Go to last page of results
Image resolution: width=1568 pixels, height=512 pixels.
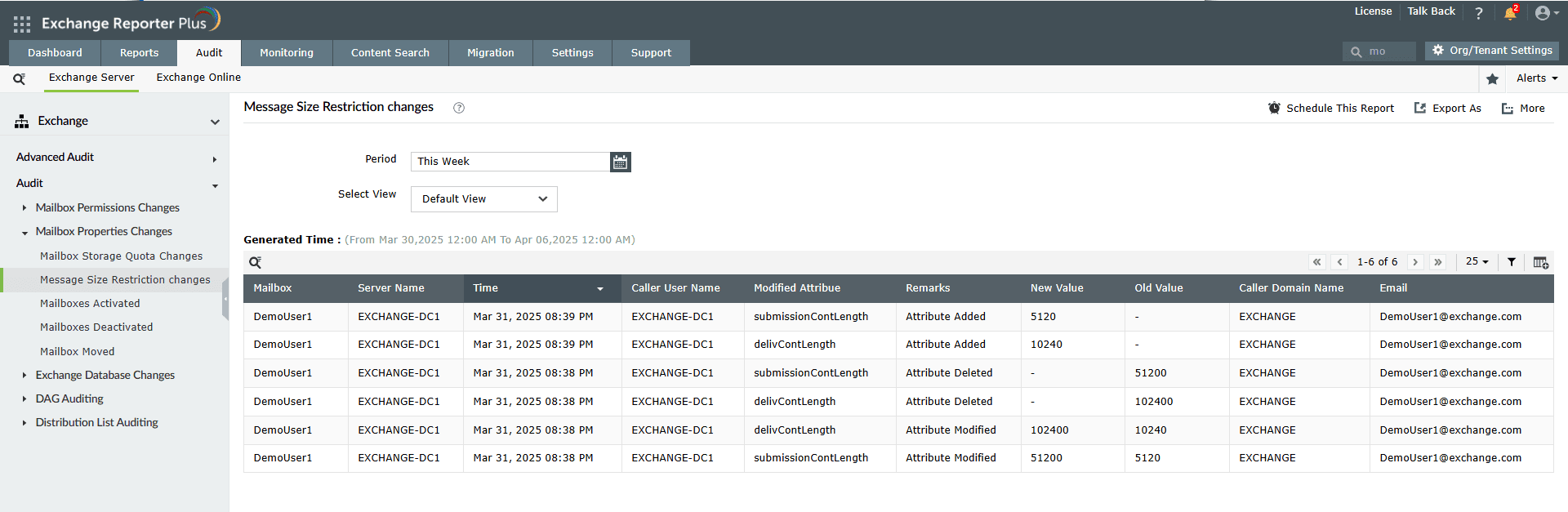[x=1438, y=262]
